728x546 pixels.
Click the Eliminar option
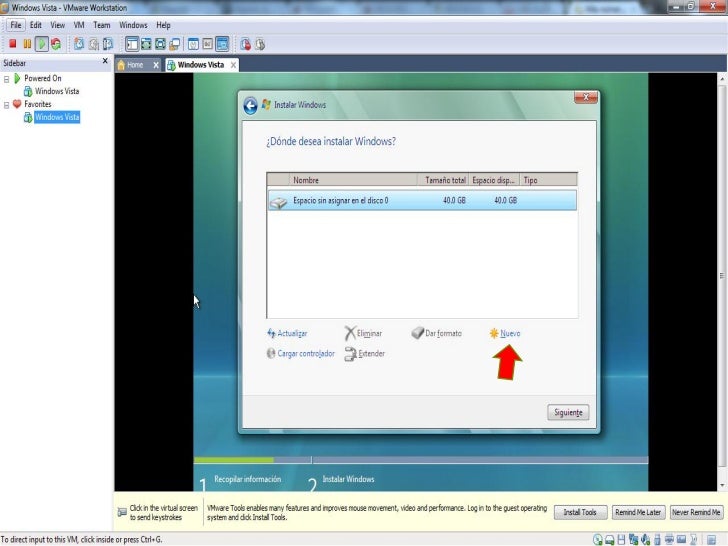point(363,333)
